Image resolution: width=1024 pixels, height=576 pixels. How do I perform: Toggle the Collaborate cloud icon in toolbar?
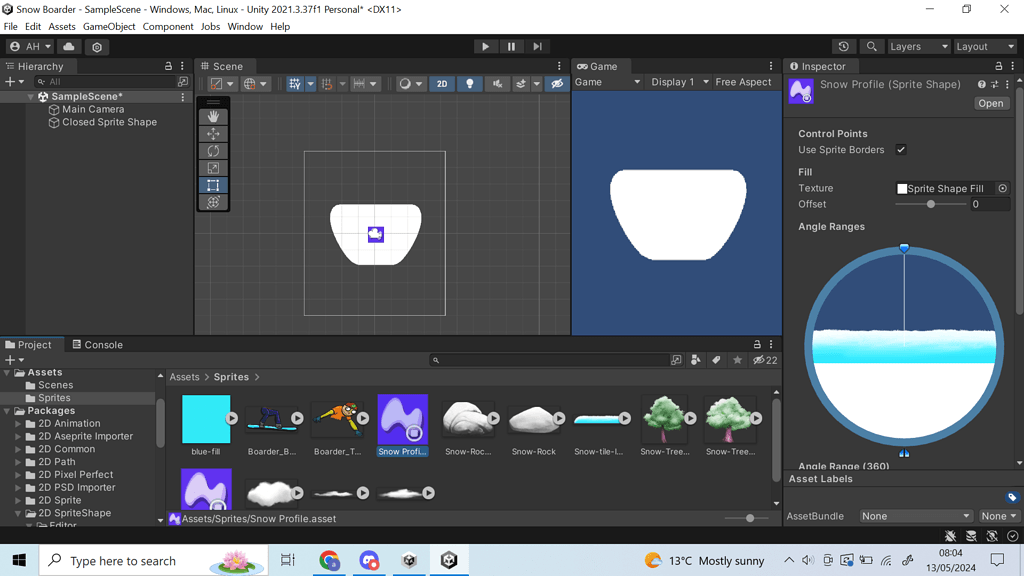click(x=68, y=45)
